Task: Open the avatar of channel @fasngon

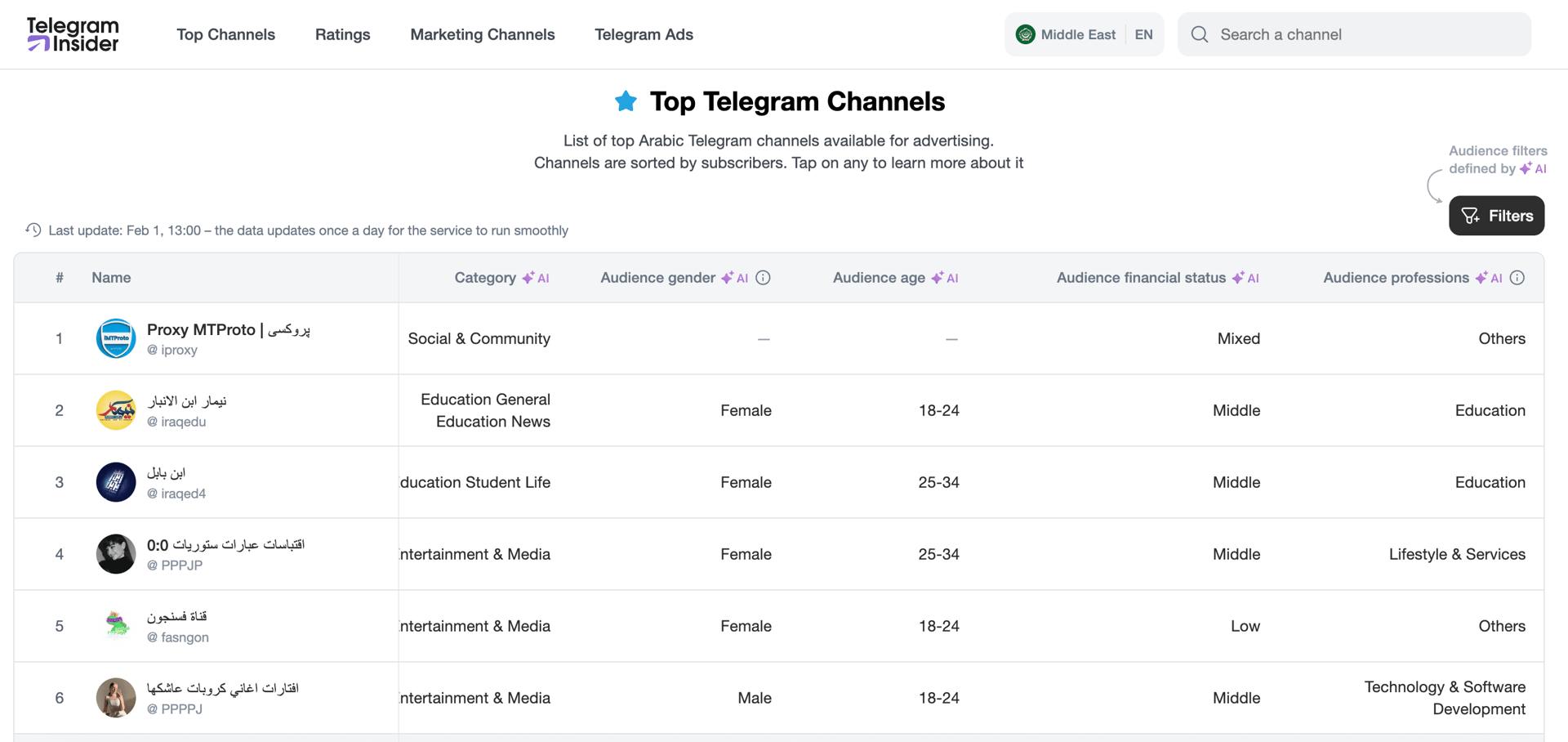Action: pos(116,626)
